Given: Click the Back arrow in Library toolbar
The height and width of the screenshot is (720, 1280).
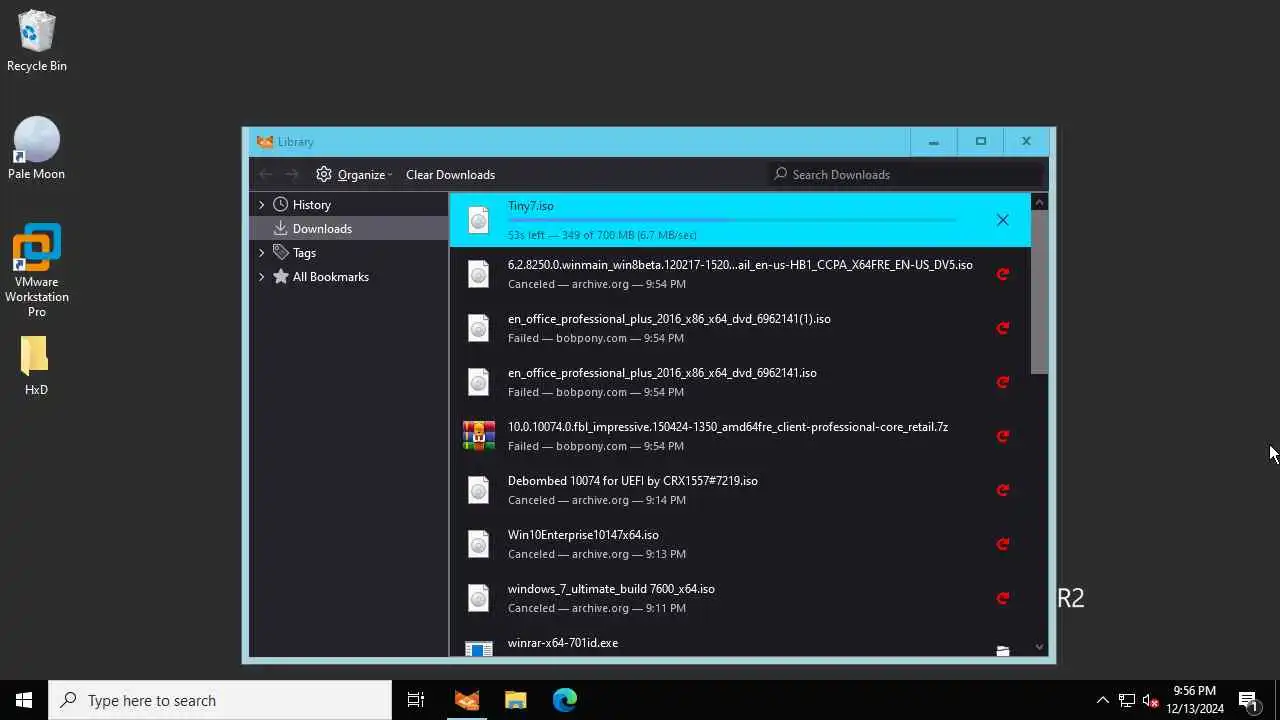Looking at the screenshot, I should 265,174.
